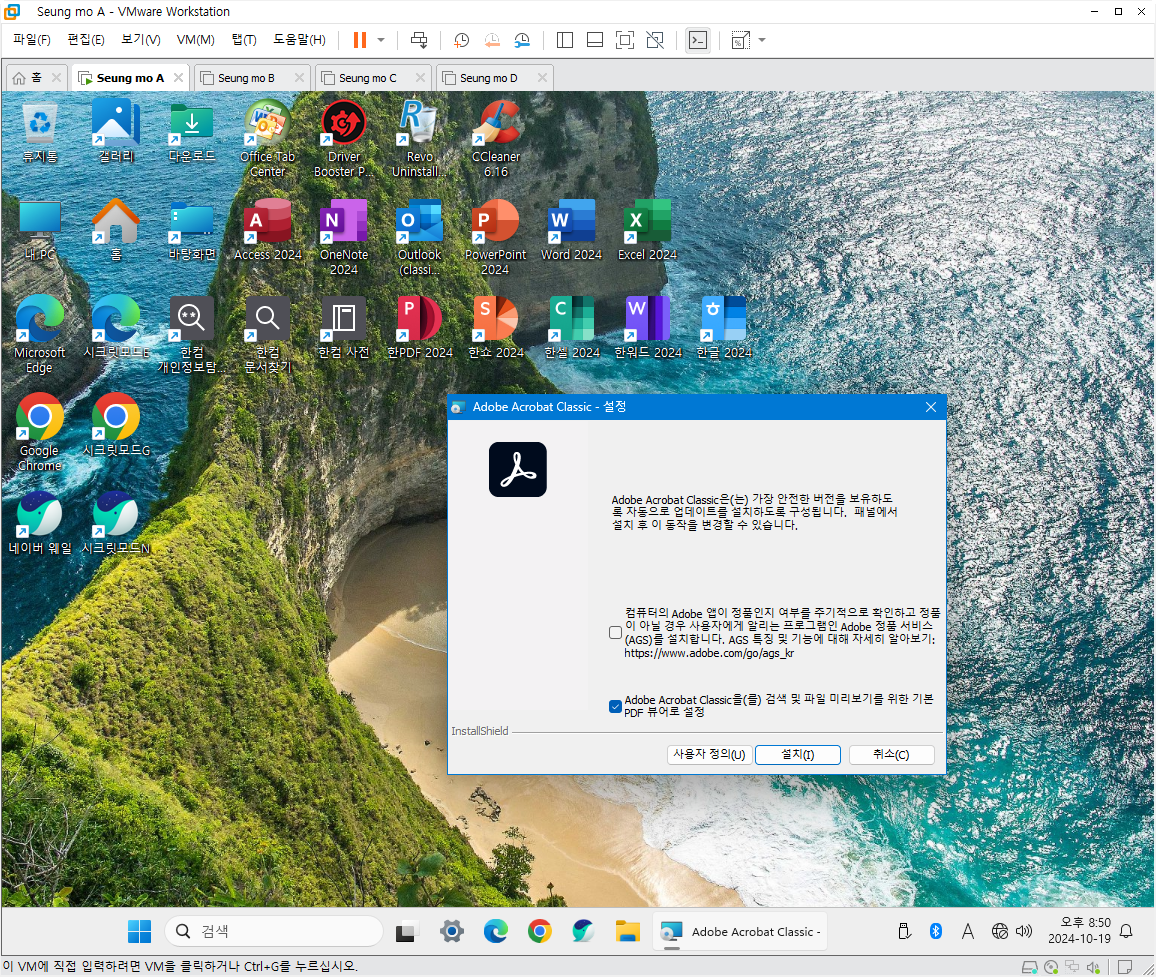Click the Unity mode icon

655,40
